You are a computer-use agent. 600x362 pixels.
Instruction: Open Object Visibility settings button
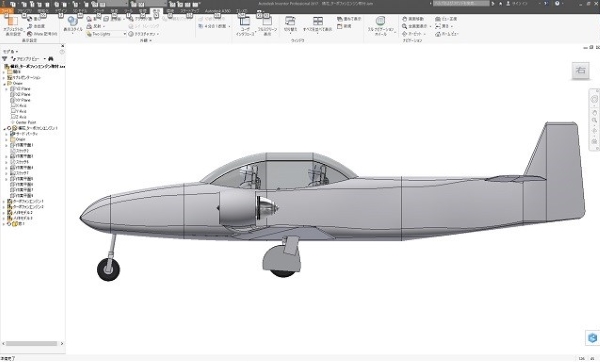point(13,26)
